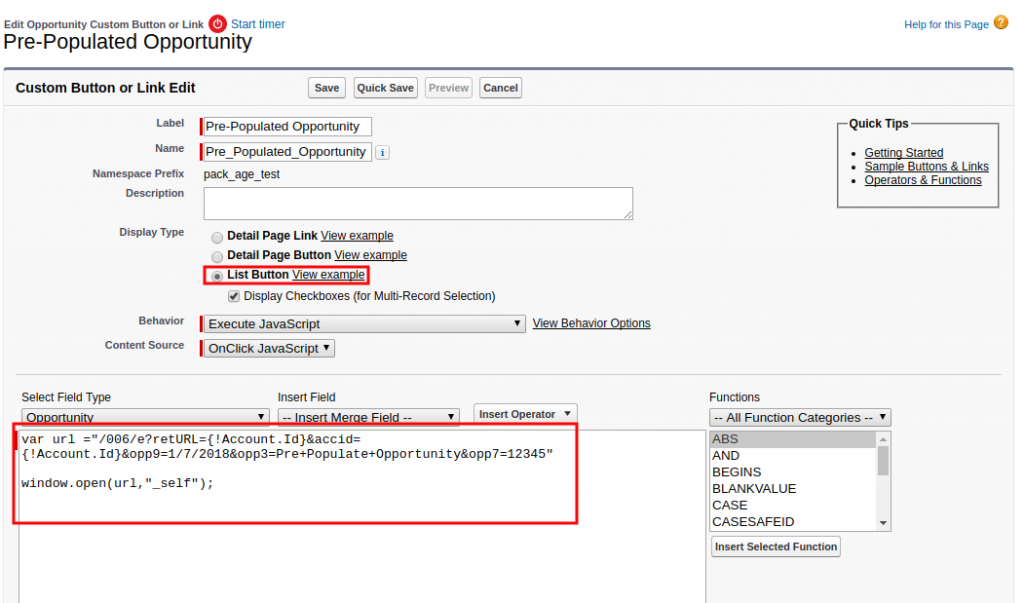Click into the Description text area
The height and width of the screenshot is (603, 1024).
[418, 204]
